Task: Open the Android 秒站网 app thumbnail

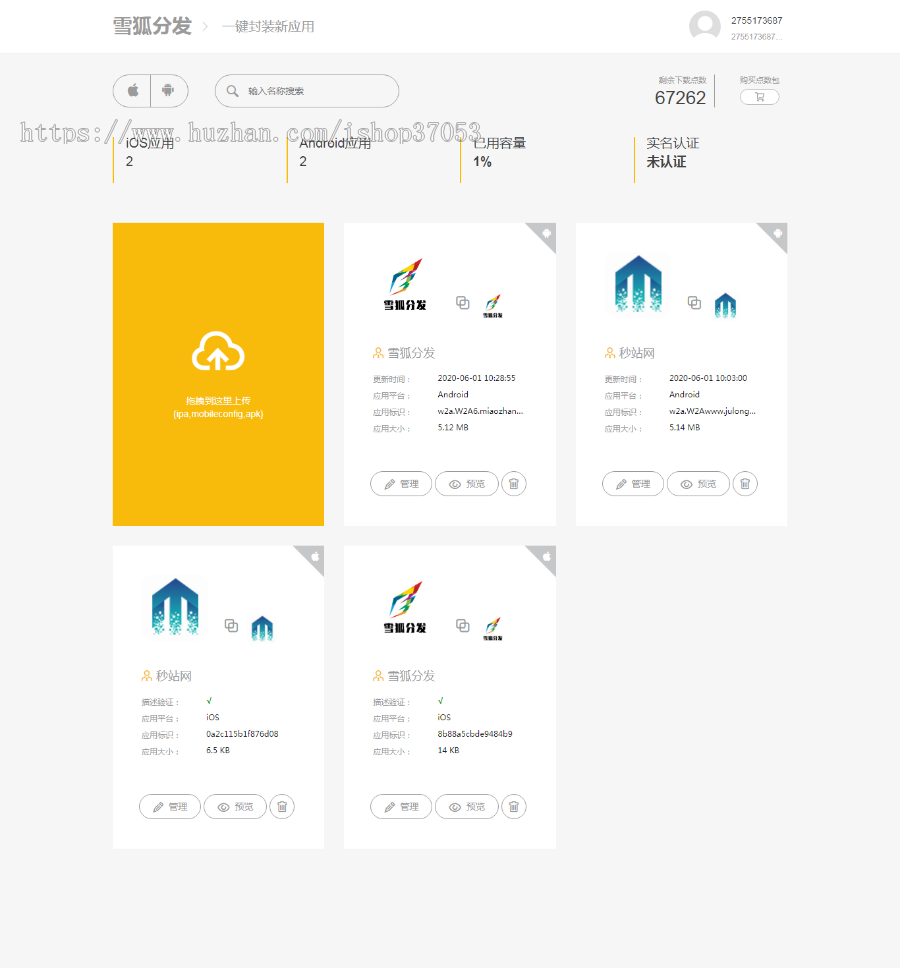Action: pyautogui.click(x=636, y=284)
